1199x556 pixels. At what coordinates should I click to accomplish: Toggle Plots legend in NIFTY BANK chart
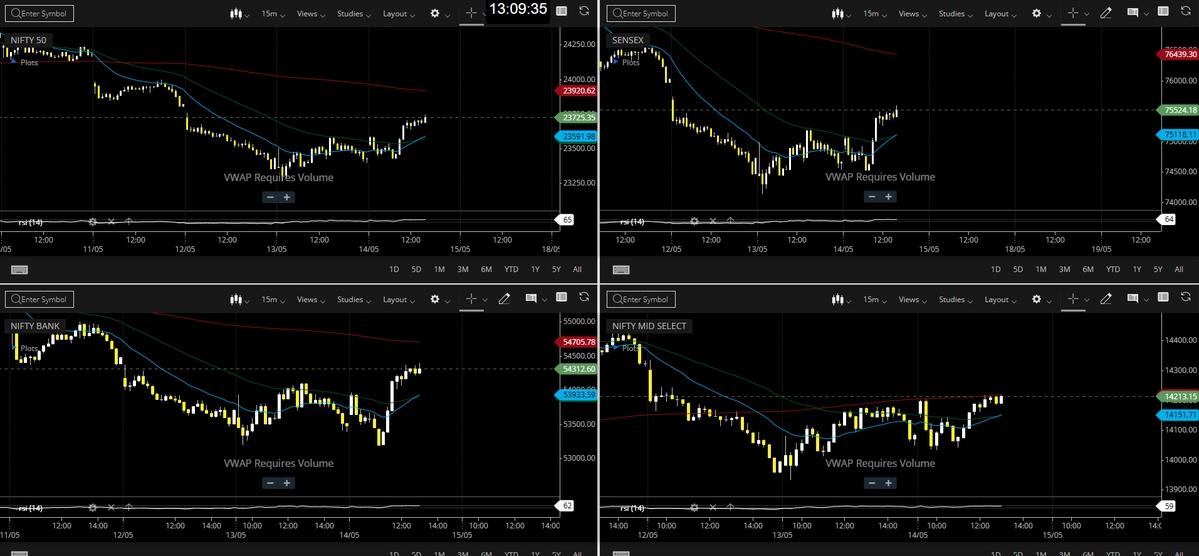(x=24, y=348)
